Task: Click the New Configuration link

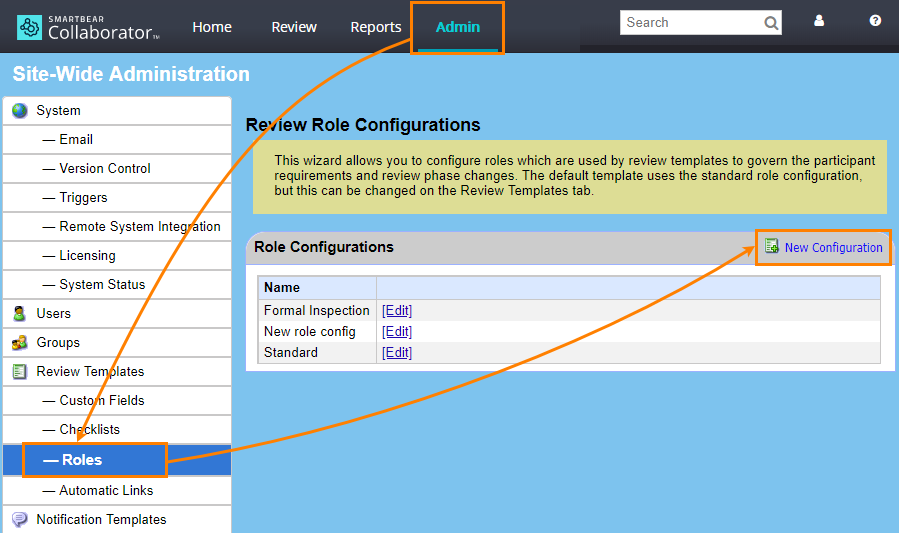Action: tap(833, 247)
